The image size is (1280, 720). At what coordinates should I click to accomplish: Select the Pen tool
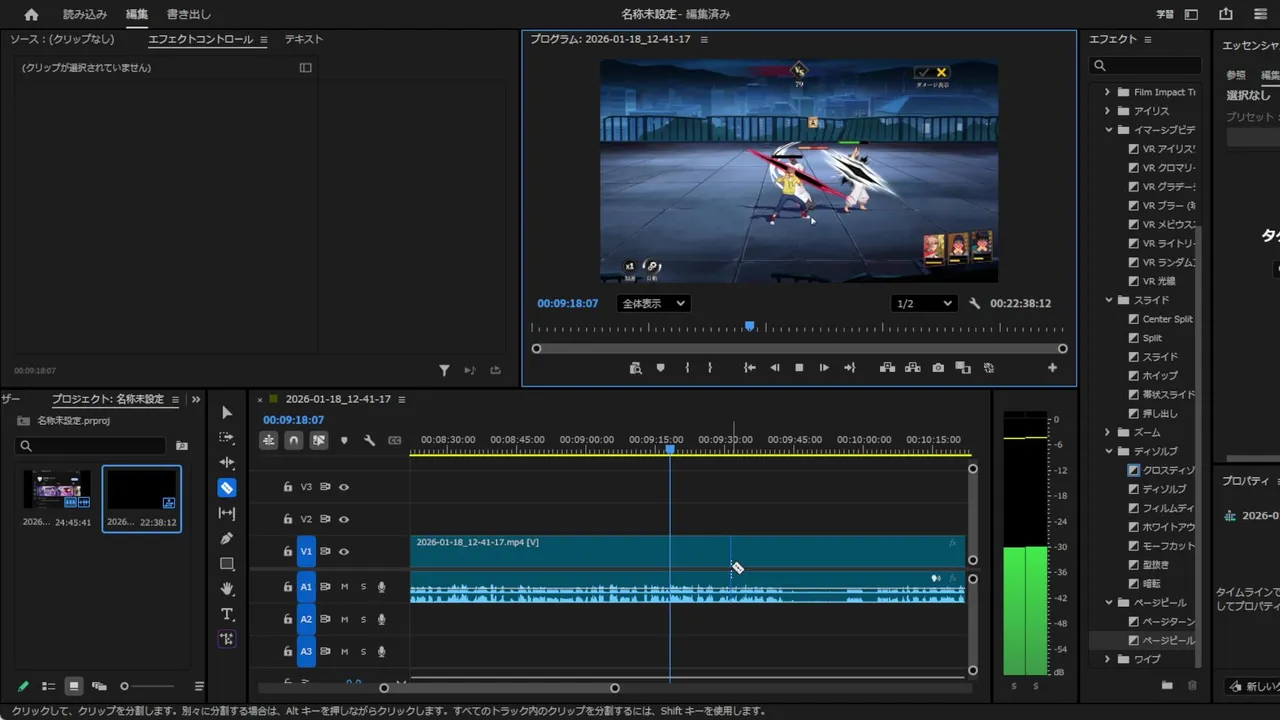(x=227, y=538)
